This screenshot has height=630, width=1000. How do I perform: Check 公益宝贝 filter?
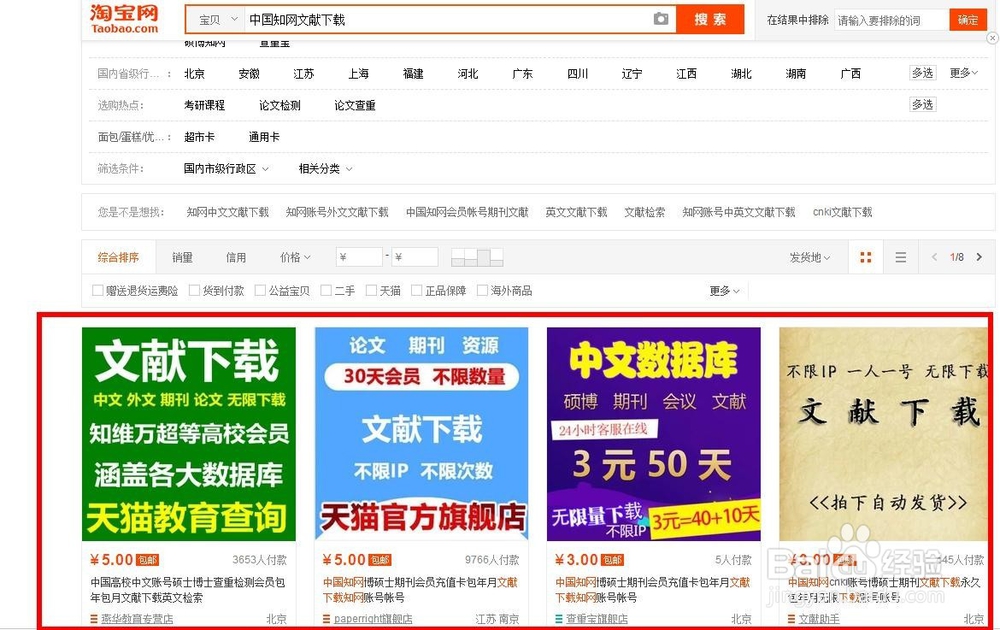pos(260,290)
